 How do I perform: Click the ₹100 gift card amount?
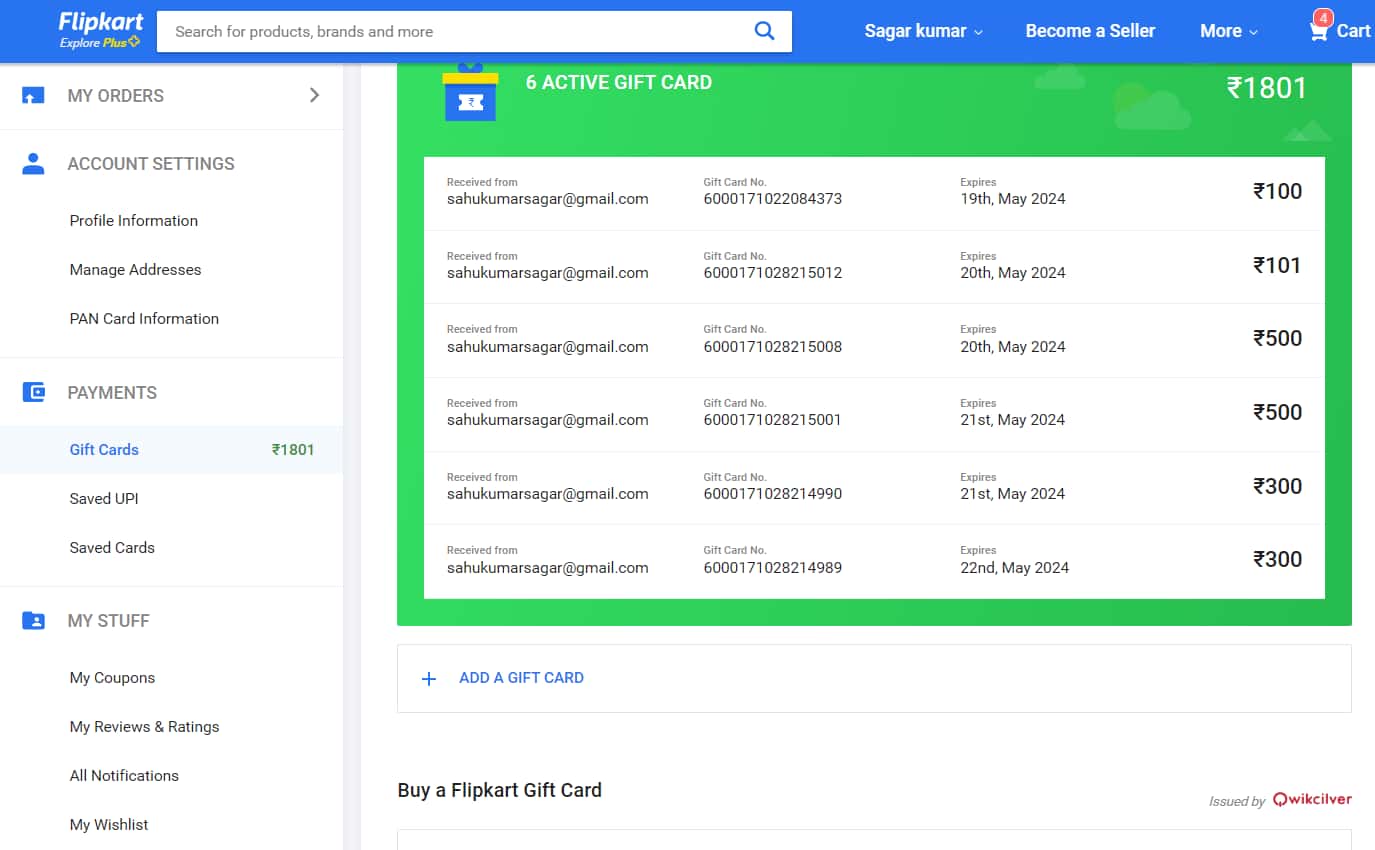click(1278, 191)
